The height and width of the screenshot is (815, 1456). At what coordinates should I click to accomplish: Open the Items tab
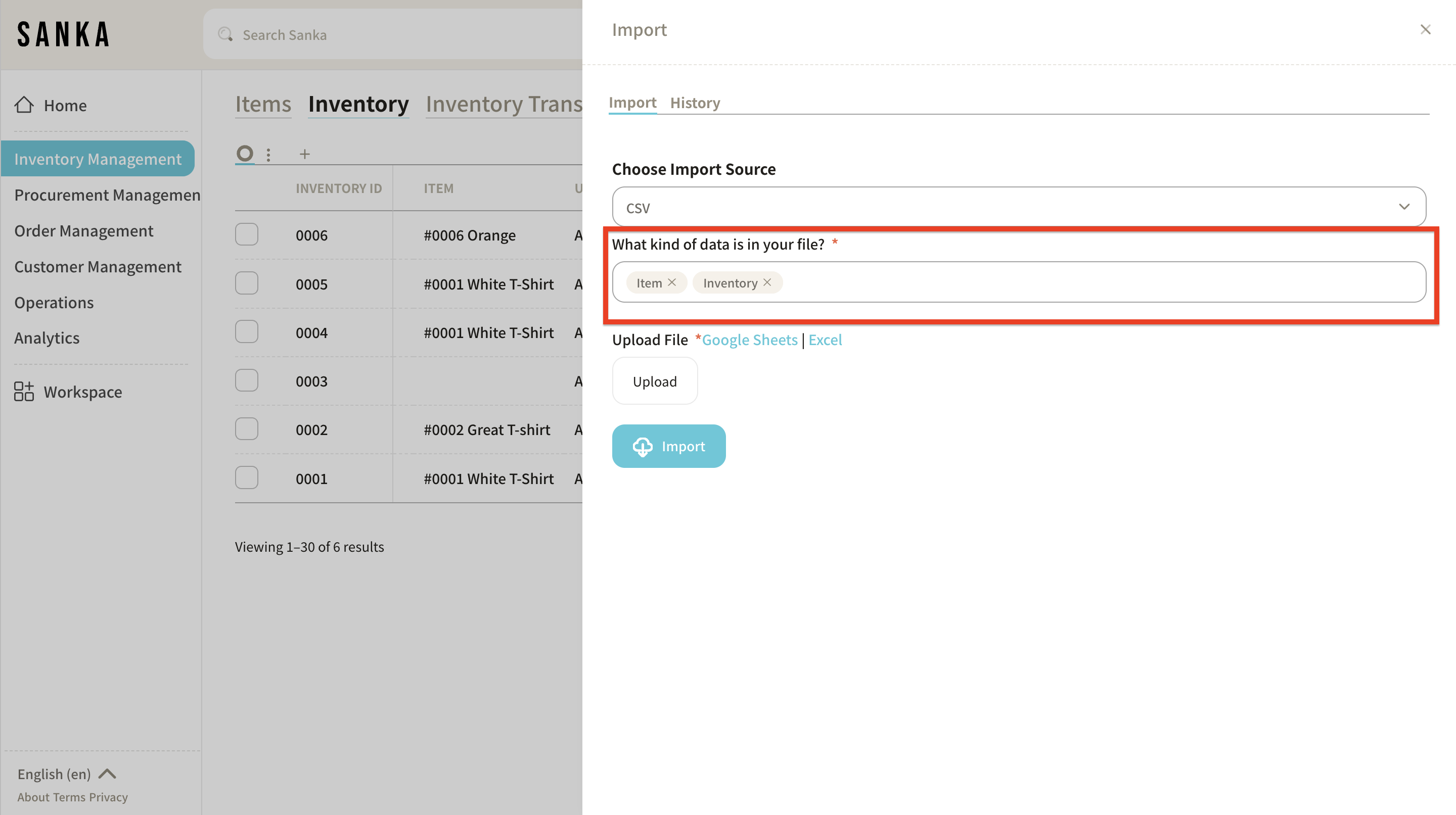coord(263,104)
